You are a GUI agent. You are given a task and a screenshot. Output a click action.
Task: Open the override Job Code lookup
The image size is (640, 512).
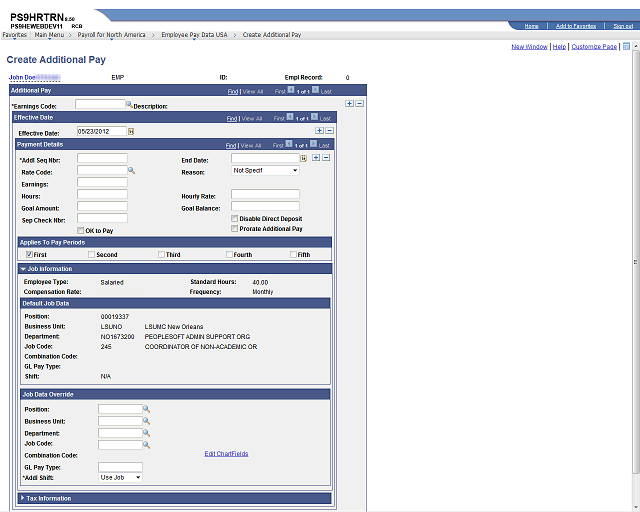tap(147, 445)
